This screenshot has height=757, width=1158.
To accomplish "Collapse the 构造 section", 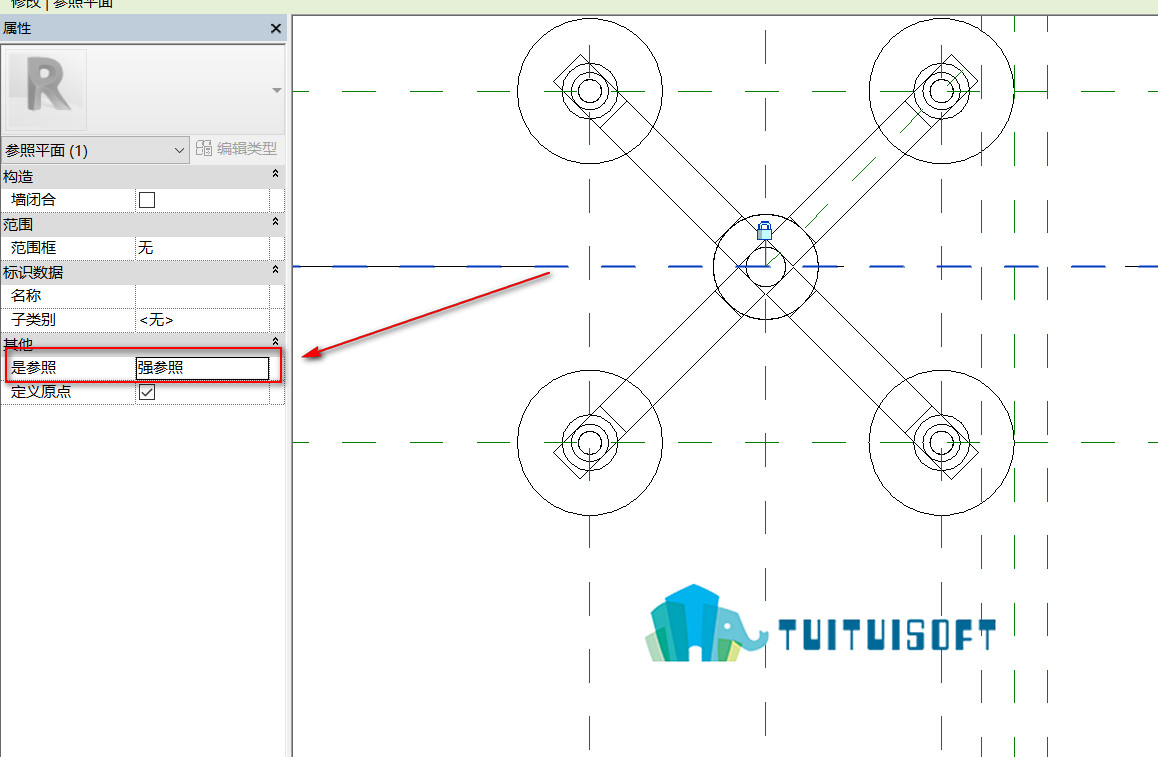I will 275,174.
